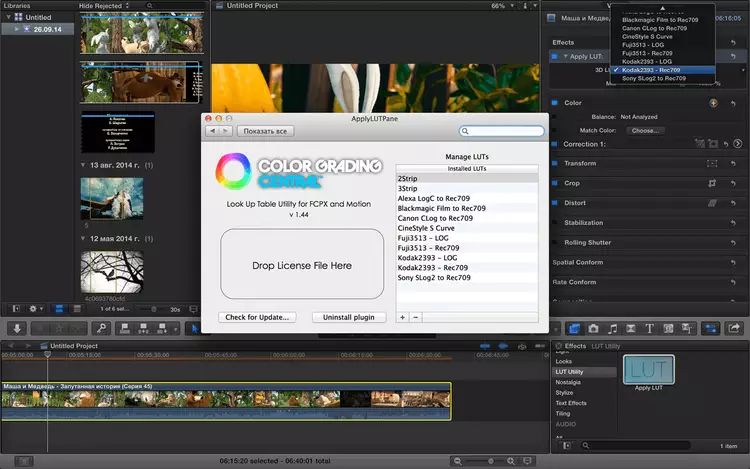
Task: Open the browser gear action menu
Action: click(35, 309)
